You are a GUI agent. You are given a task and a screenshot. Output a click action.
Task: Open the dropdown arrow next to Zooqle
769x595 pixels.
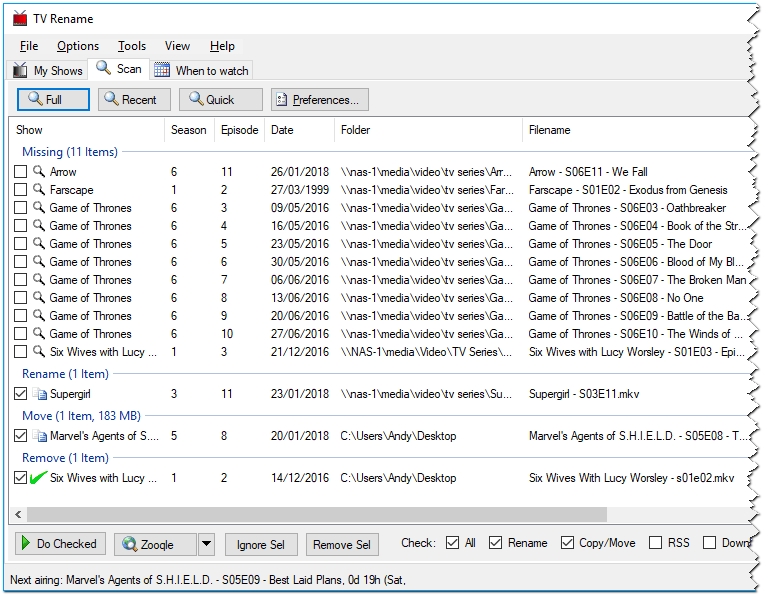coord(206,544)
